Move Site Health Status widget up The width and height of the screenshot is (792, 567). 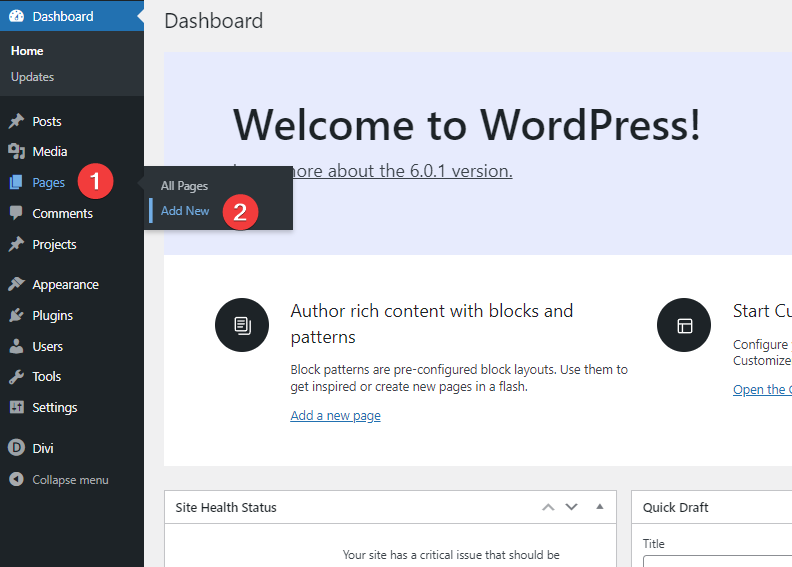tap(548, 507)
